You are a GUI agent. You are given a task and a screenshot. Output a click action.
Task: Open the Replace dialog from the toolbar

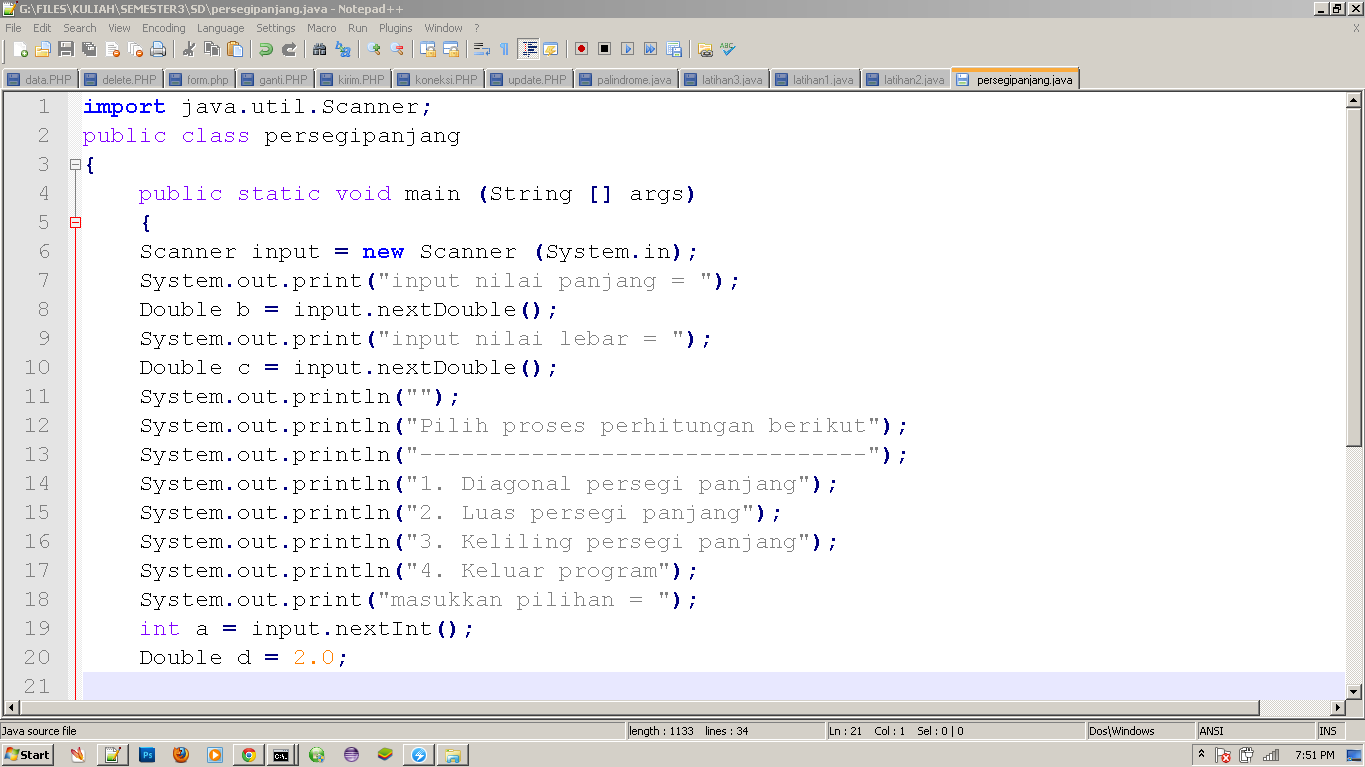pyautogui.click(x=342, y=48)
